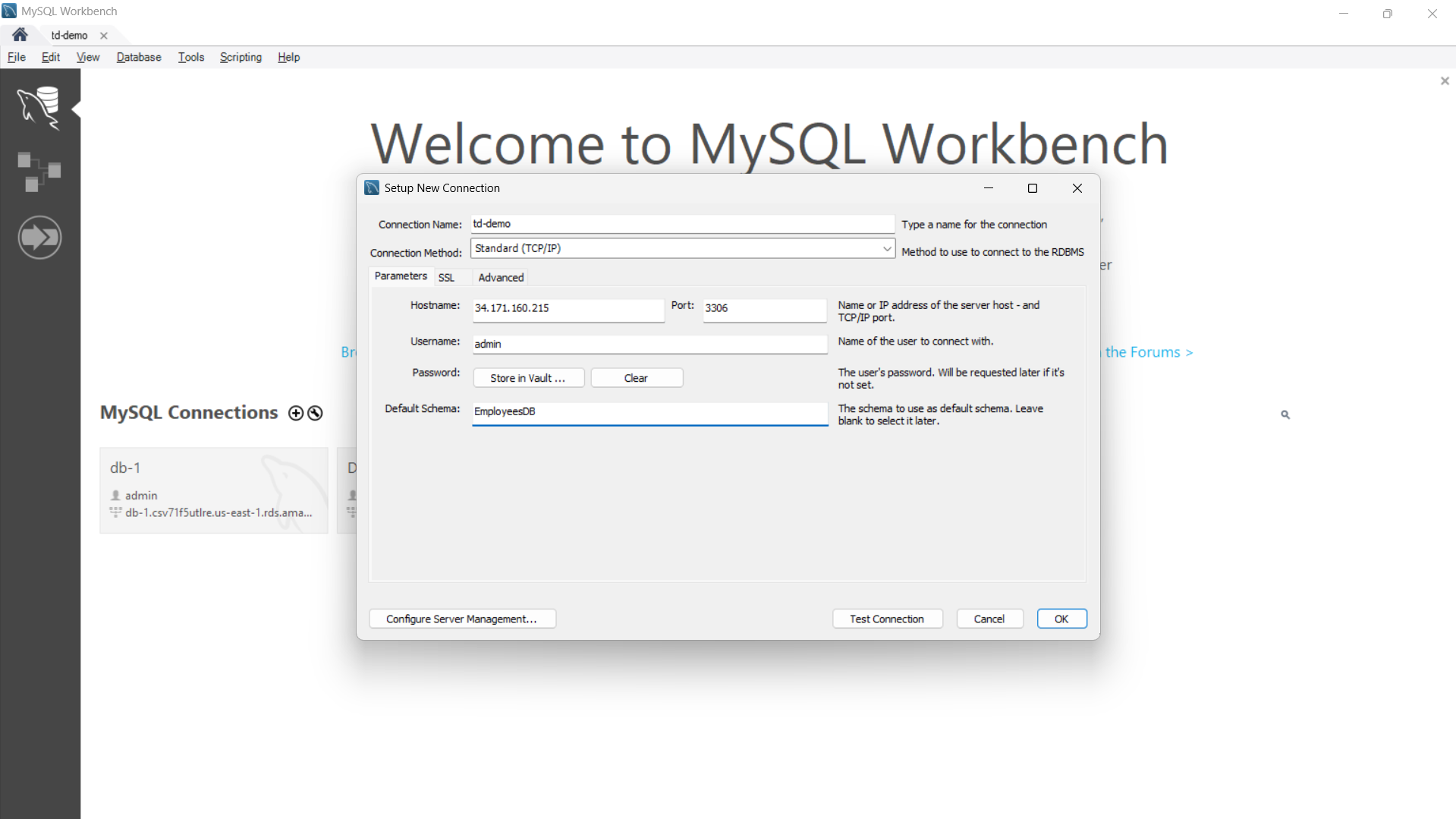Click the admin user icon on db-1 tile

click(115, 495)
